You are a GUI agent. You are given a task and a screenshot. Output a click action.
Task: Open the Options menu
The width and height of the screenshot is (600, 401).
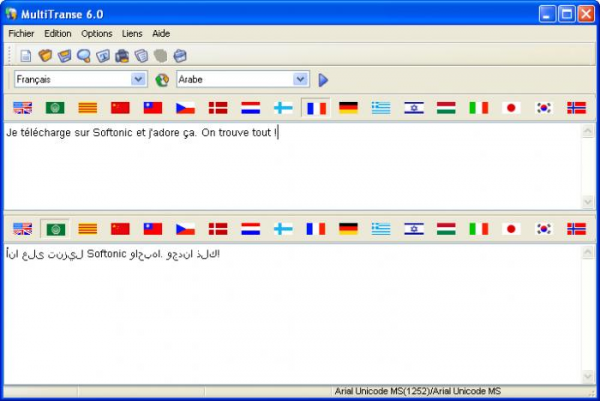coord(97,33)
